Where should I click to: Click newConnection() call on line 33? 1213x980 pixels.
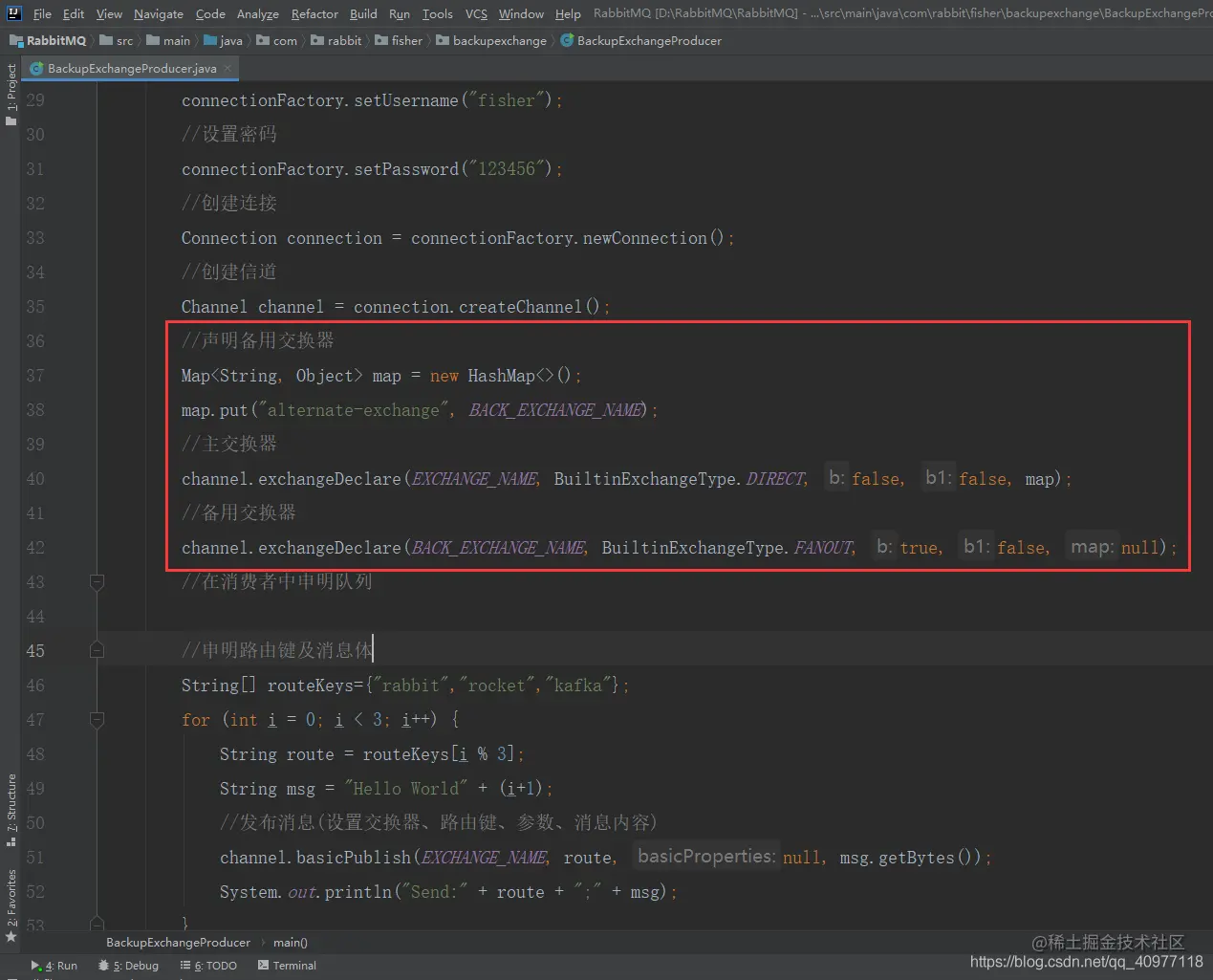pyautogui.click(x=654, y=238)
